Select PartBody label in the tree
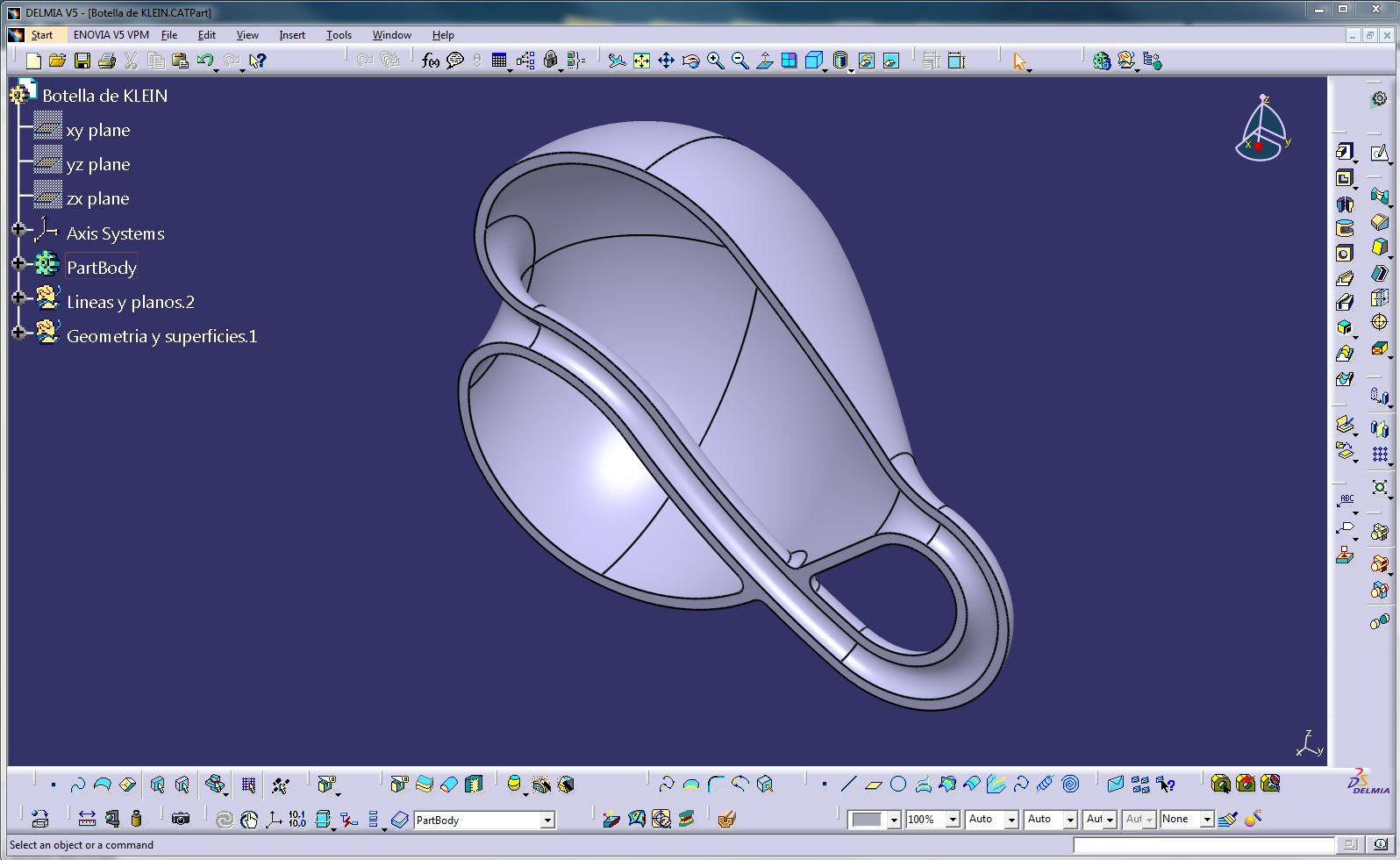This screenshot has width=1400, height=860. 102,268
